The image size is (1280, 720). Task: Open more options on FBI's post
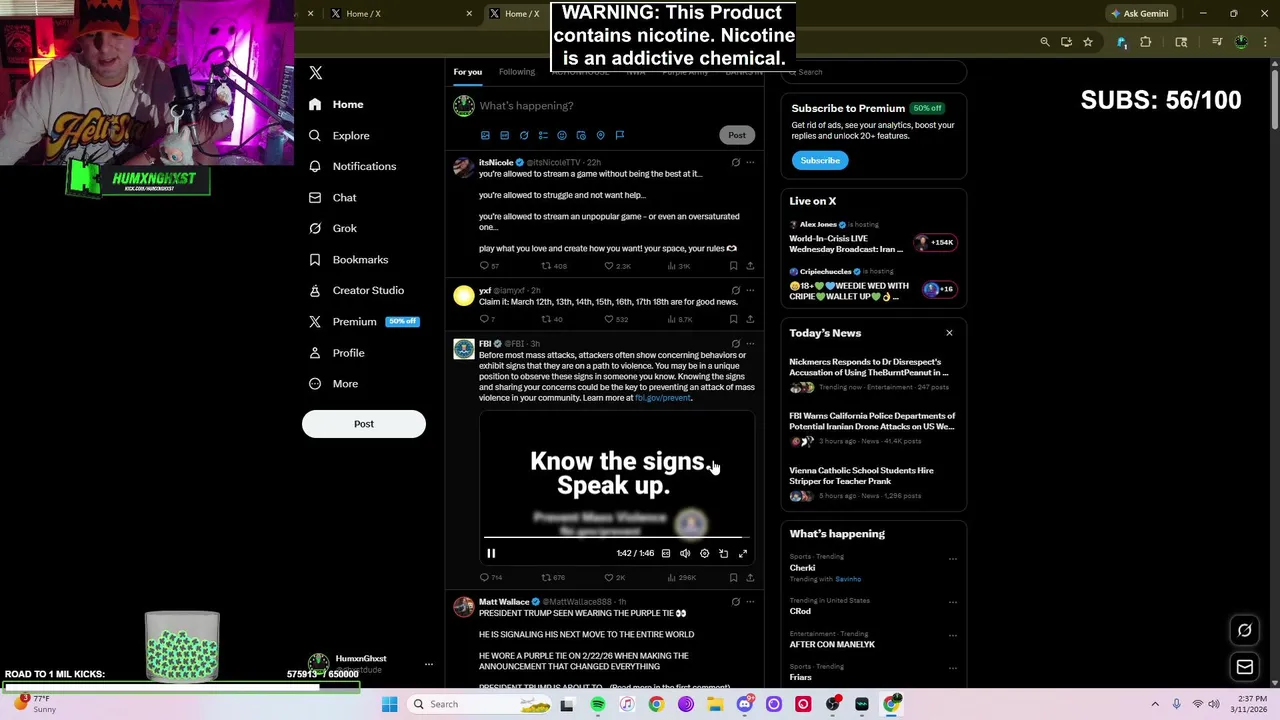pos(750,344)
